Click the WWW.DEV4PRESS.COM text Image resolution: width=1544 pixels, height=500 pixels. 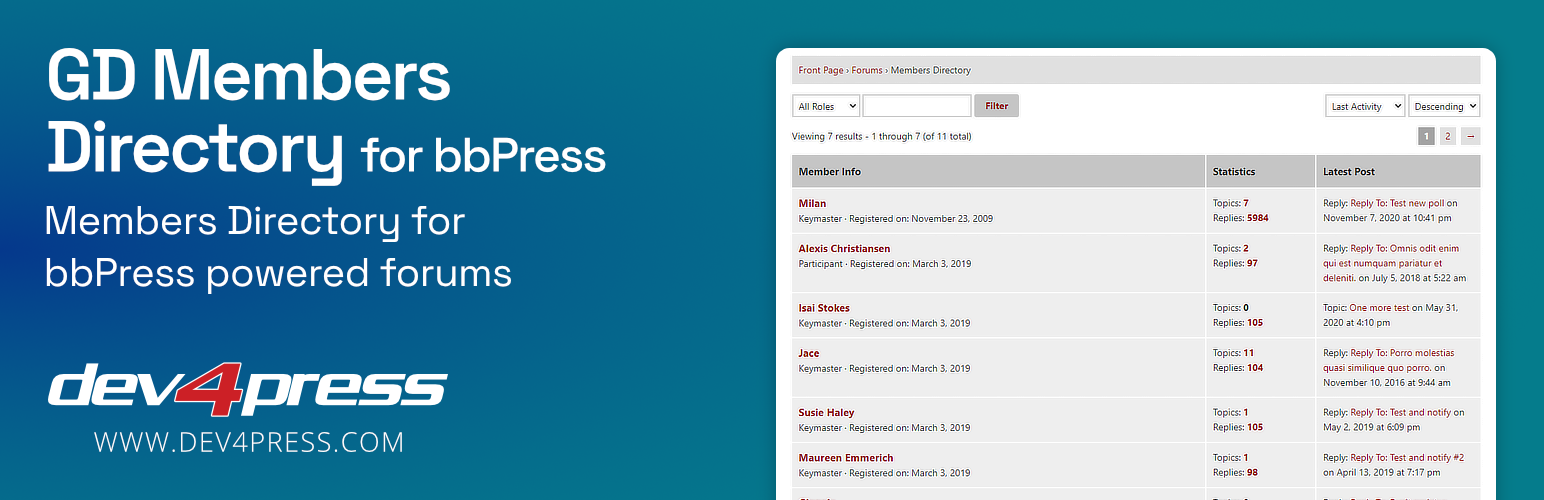[249, 442]
